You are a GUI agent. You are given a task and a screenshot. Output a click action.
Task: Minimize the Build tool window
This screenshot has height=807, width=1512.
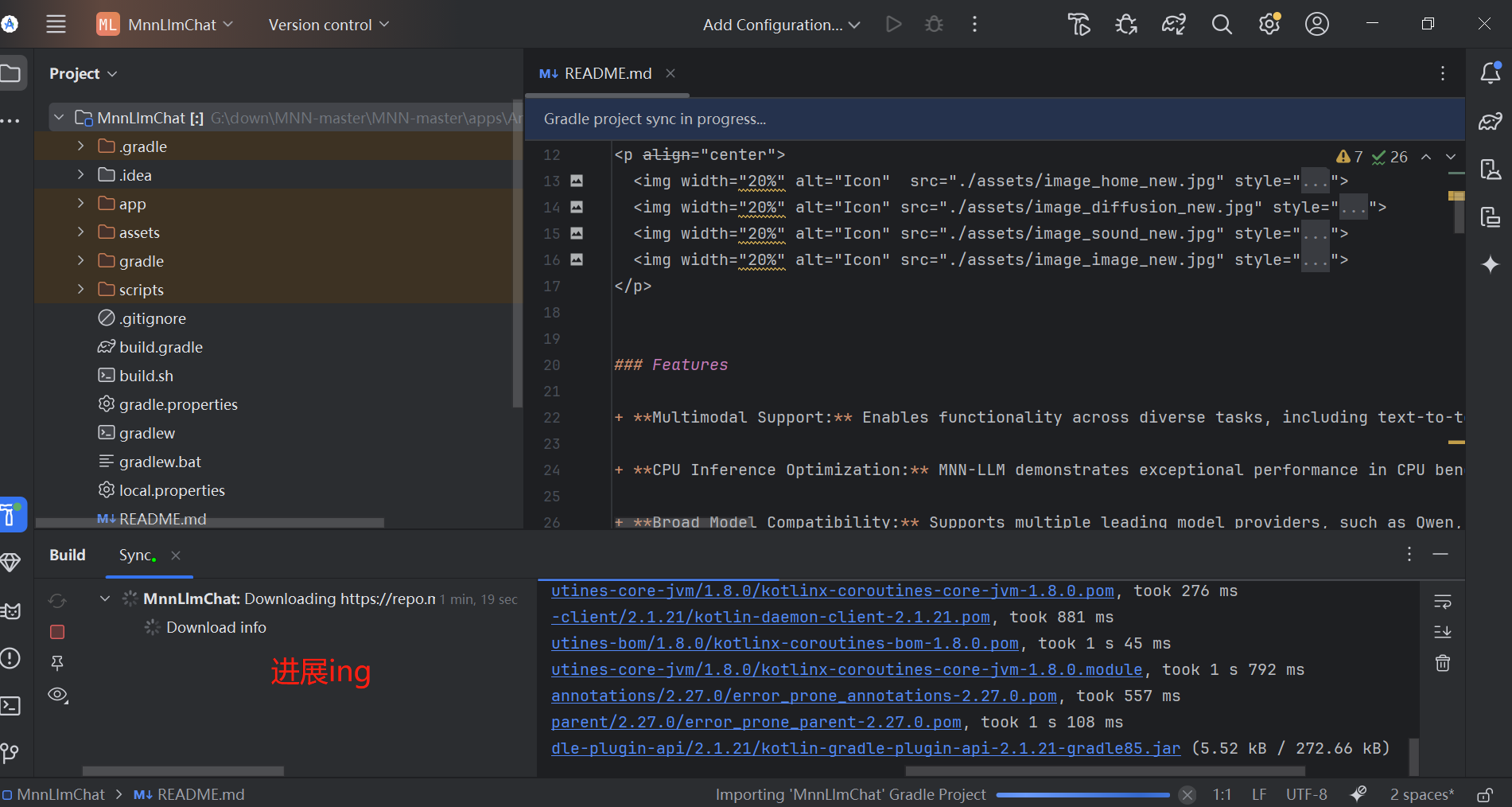point(1440,554)
